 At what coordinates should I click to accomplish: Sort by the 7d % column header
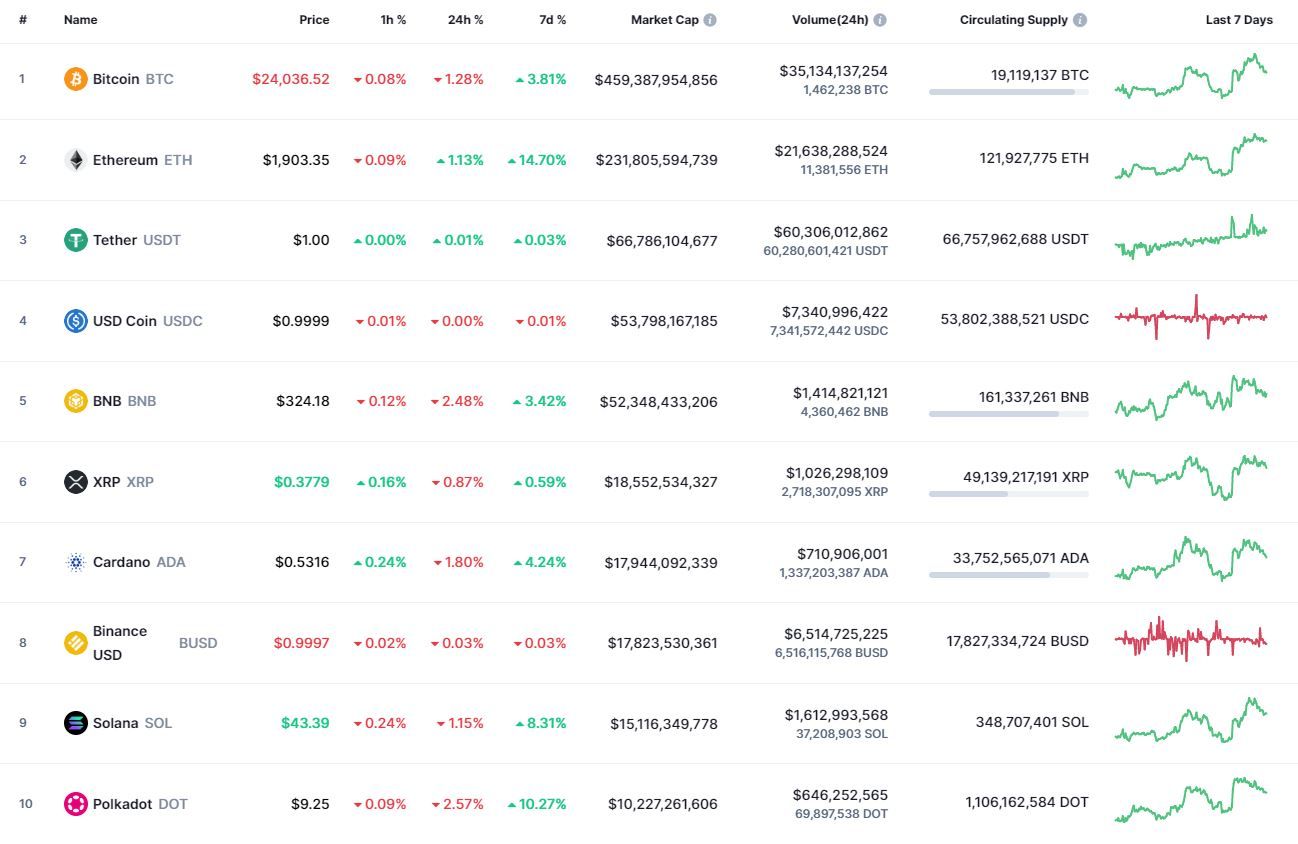click(x=548, y=20)
